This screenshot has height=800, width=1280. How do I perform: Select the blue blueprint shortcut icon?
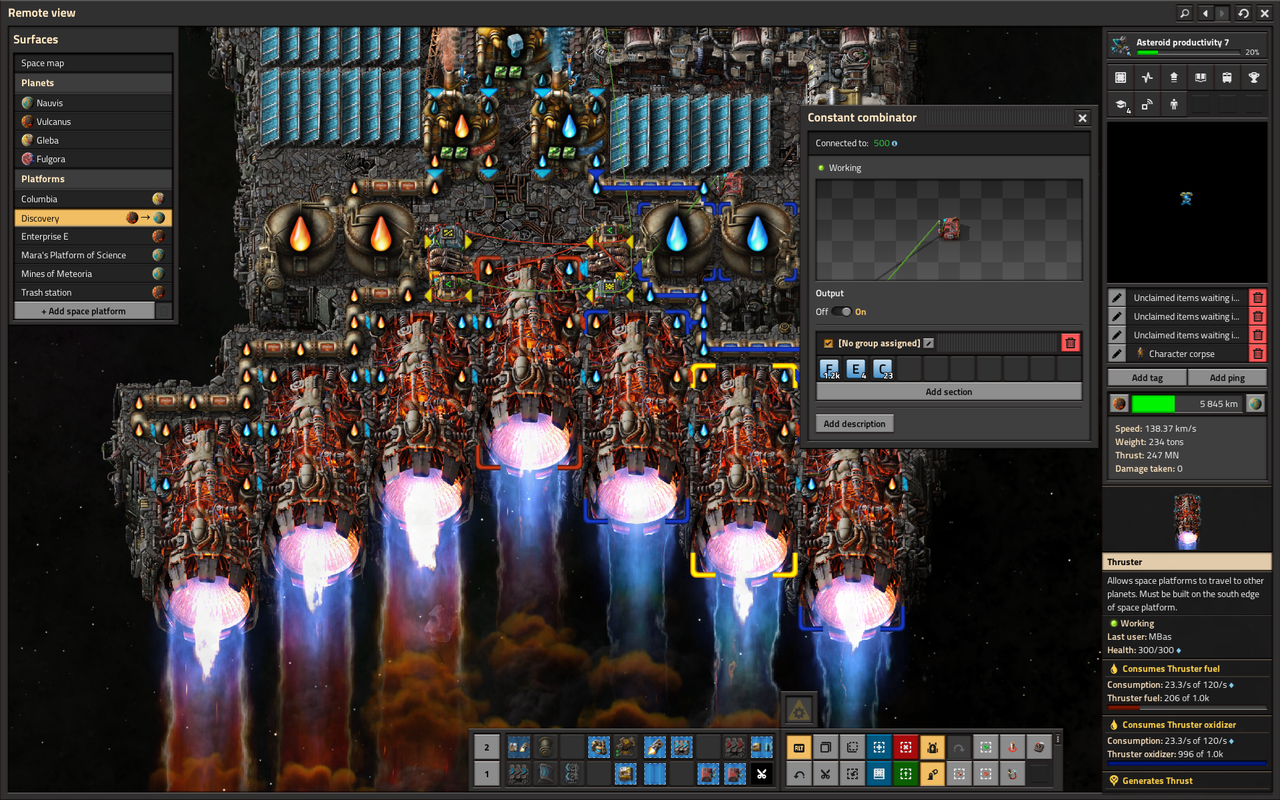878,747
